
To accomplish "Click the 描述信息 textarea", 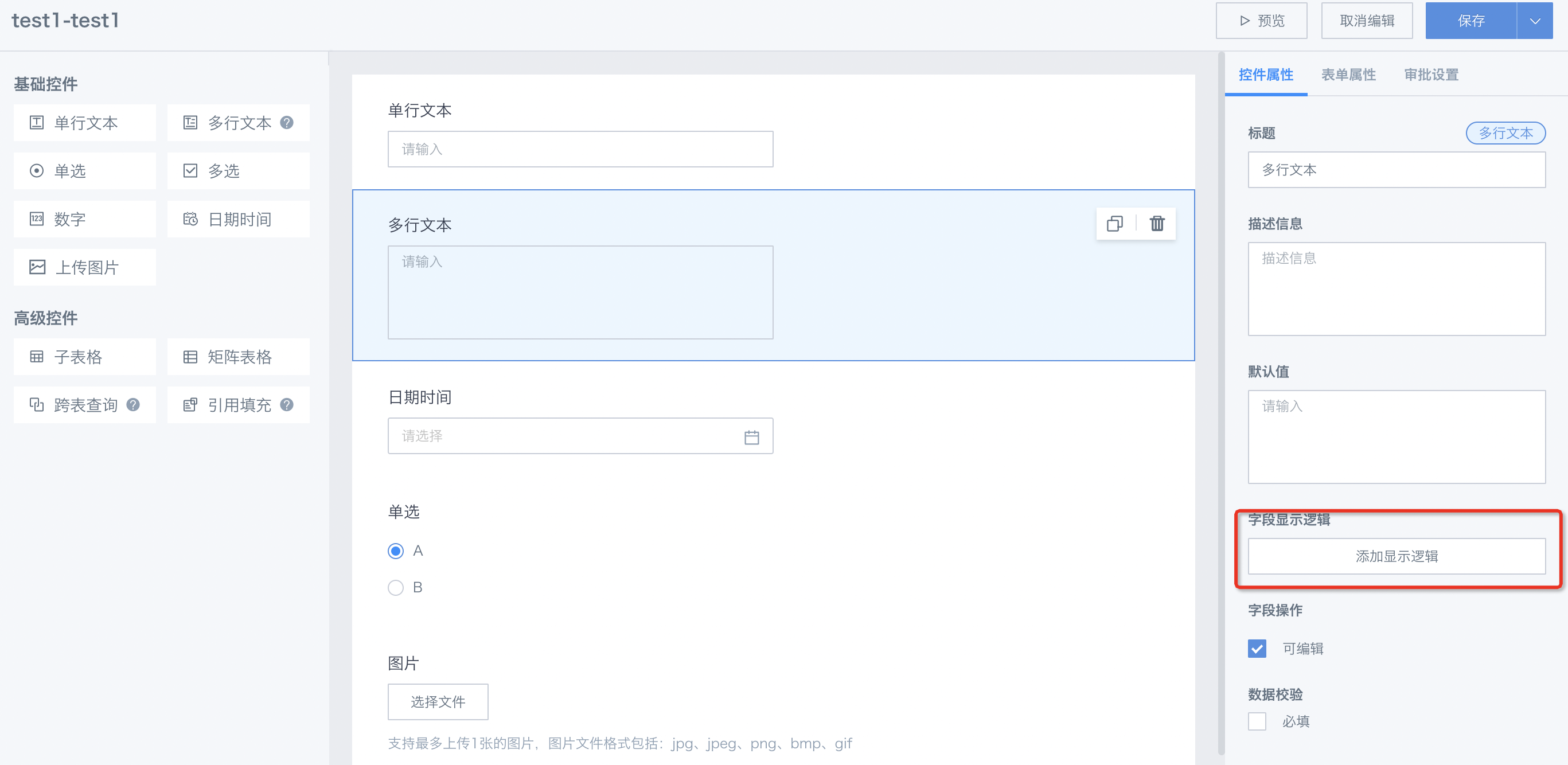I will pos(1397,289).
